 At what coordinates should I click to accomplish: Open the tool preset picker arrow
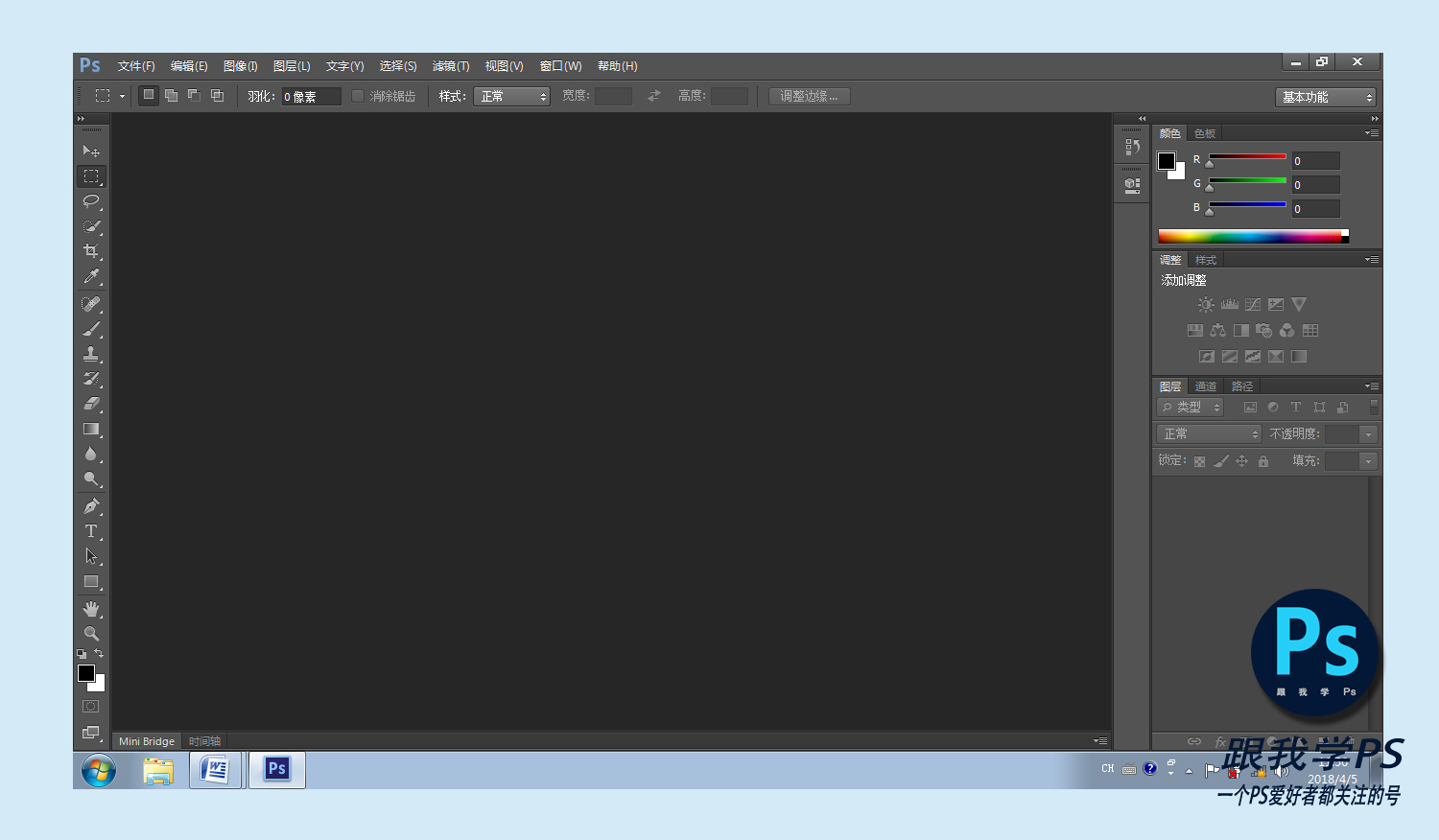tap(122, 96)
